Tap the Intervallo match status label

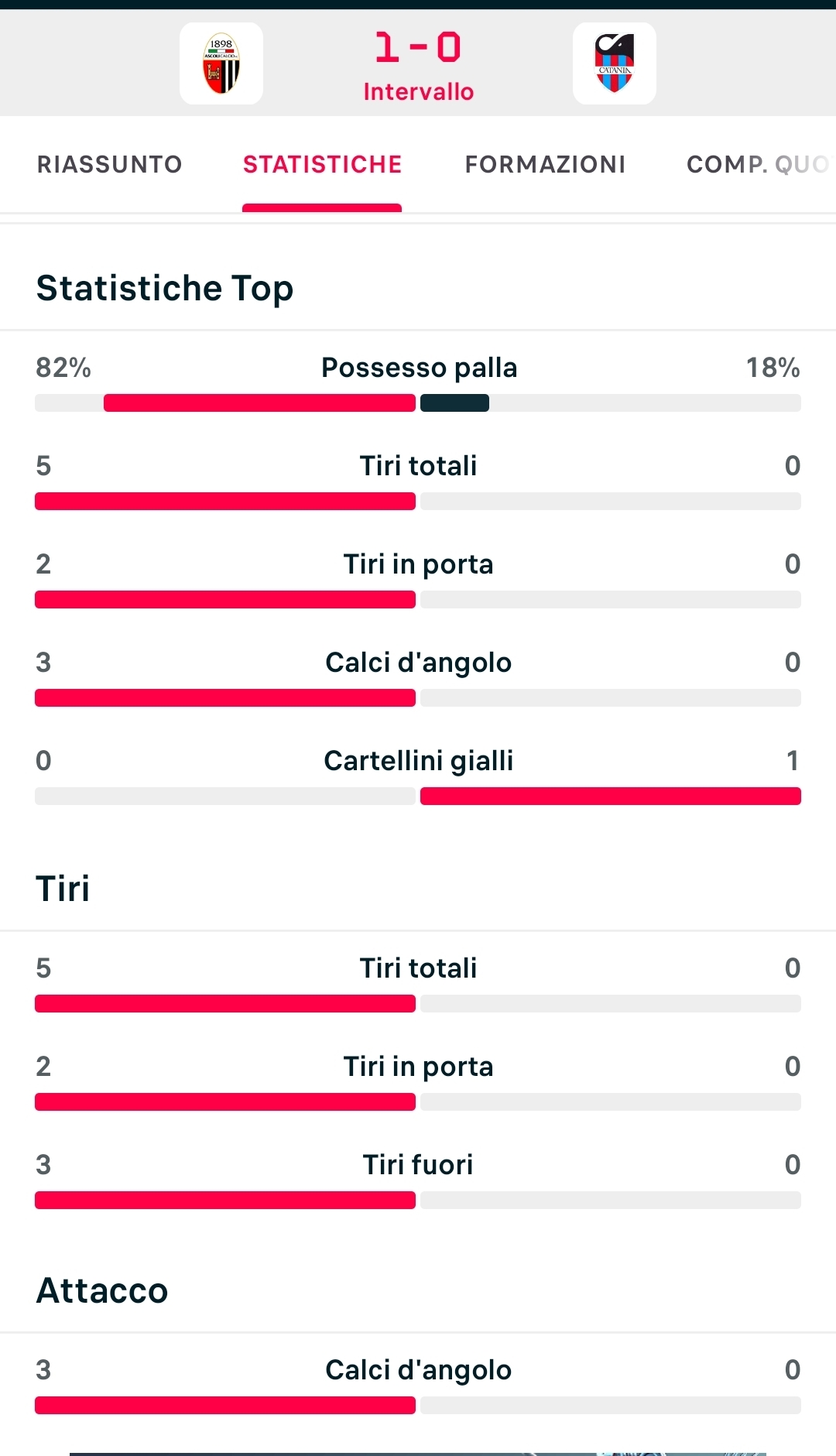(x=418, y=92)
